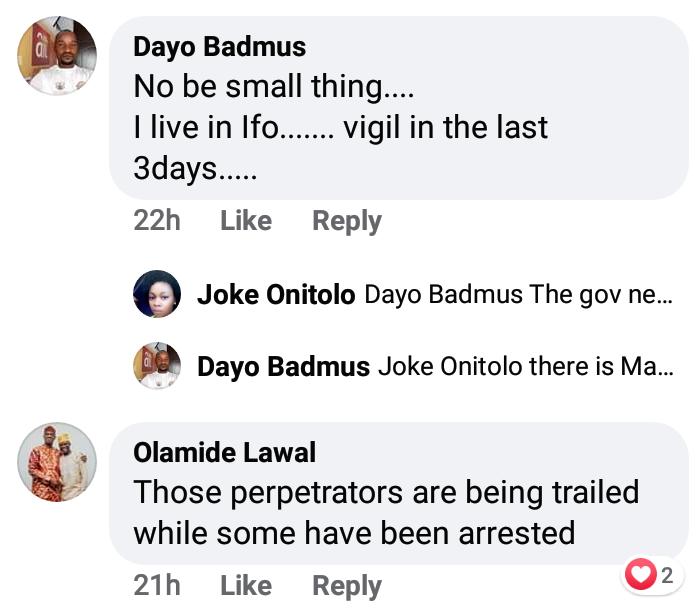Viewport: 698px width, 608px height.
Task: Reply to Olamide Lawal's comment
Action: coord(347,585)
